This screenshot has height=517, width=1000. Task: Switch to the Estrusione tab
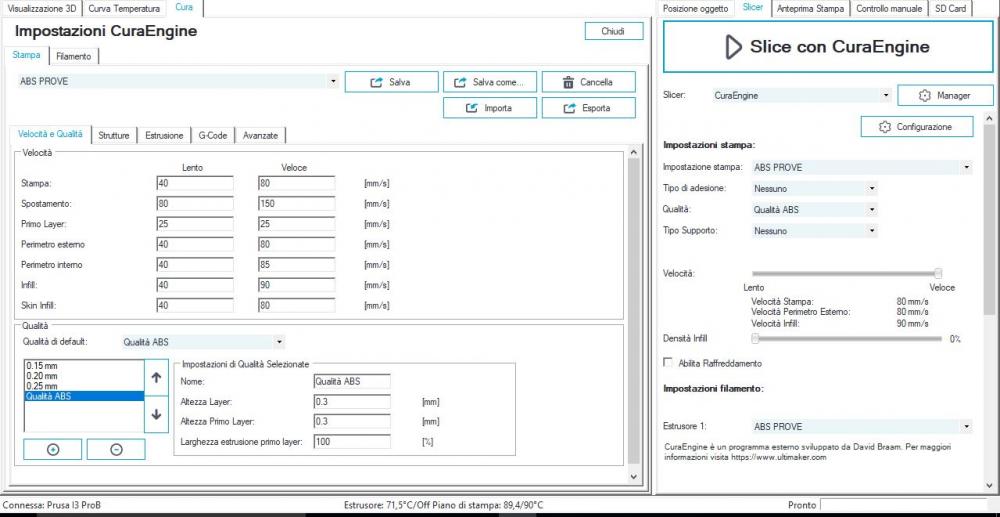click(x=163, y=135)
